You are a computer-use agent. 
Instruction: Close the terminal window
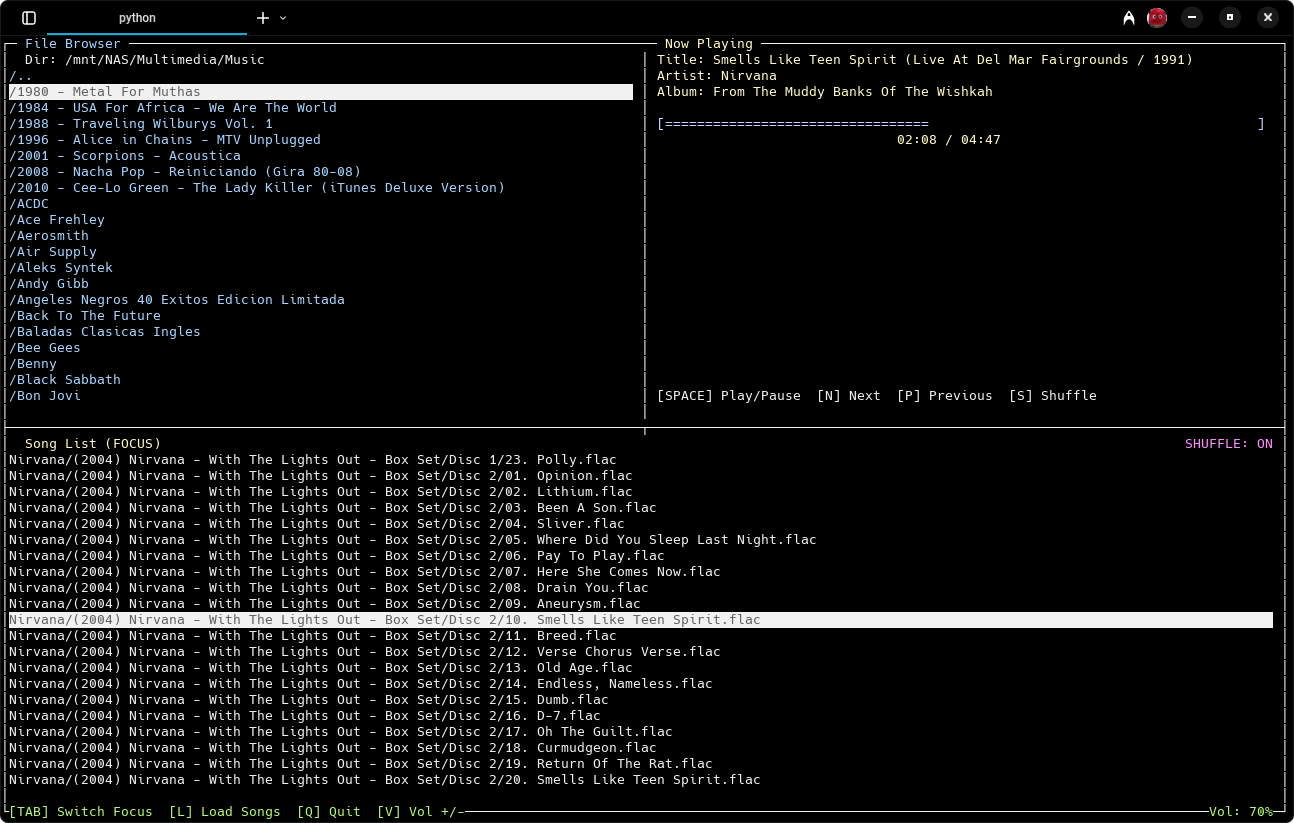point(1268,17)
